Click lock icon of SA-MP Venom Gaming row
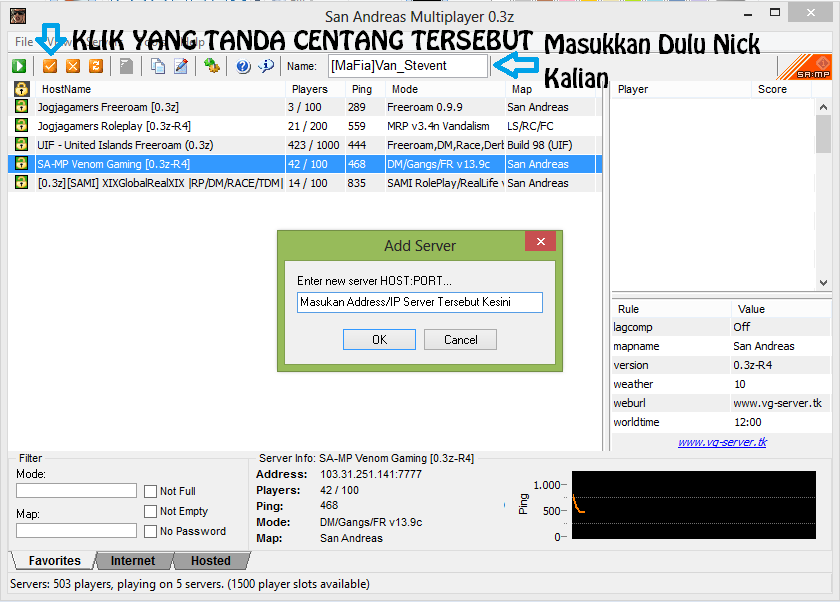840x602 pixels. coord(21,163)
